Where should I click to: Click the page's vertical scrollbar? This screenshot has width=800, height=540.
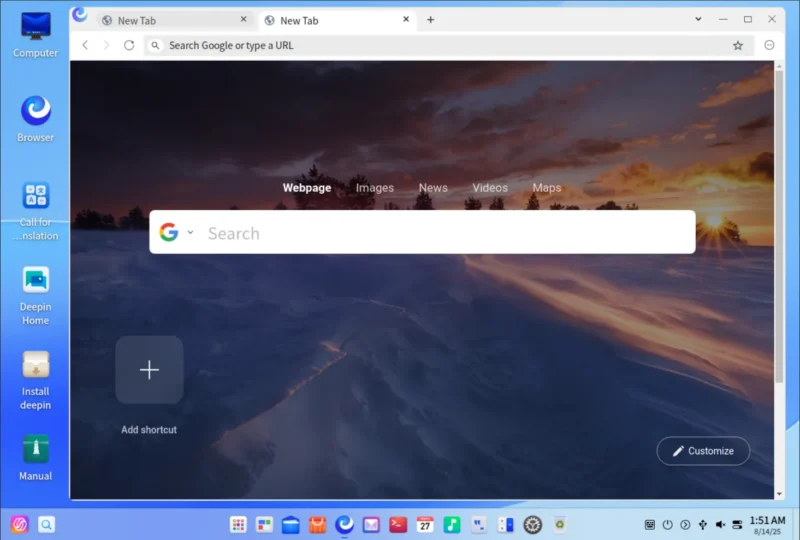coord(779,227)
